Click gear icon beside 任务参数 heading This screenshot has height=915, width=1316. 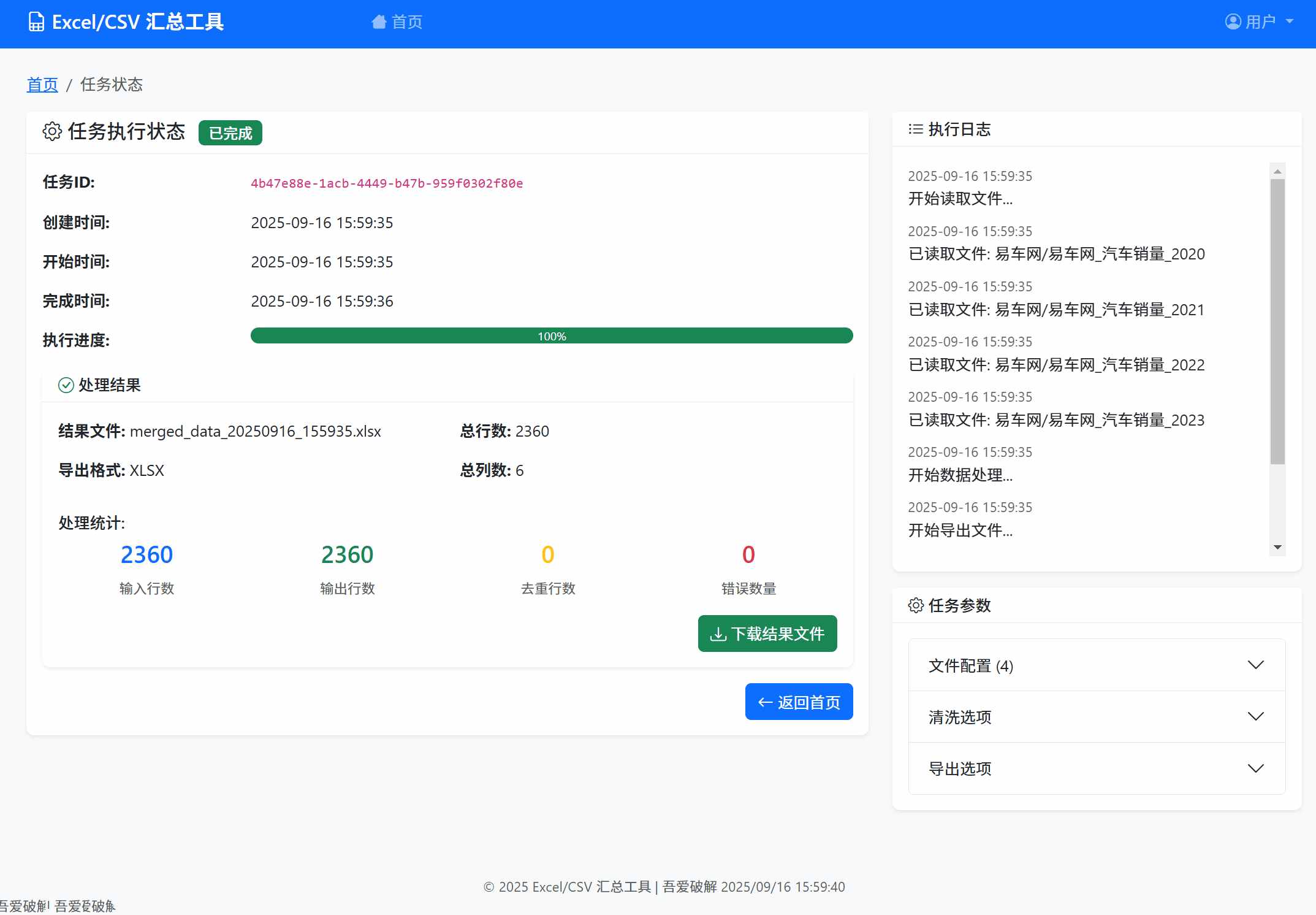coord(916,606)
